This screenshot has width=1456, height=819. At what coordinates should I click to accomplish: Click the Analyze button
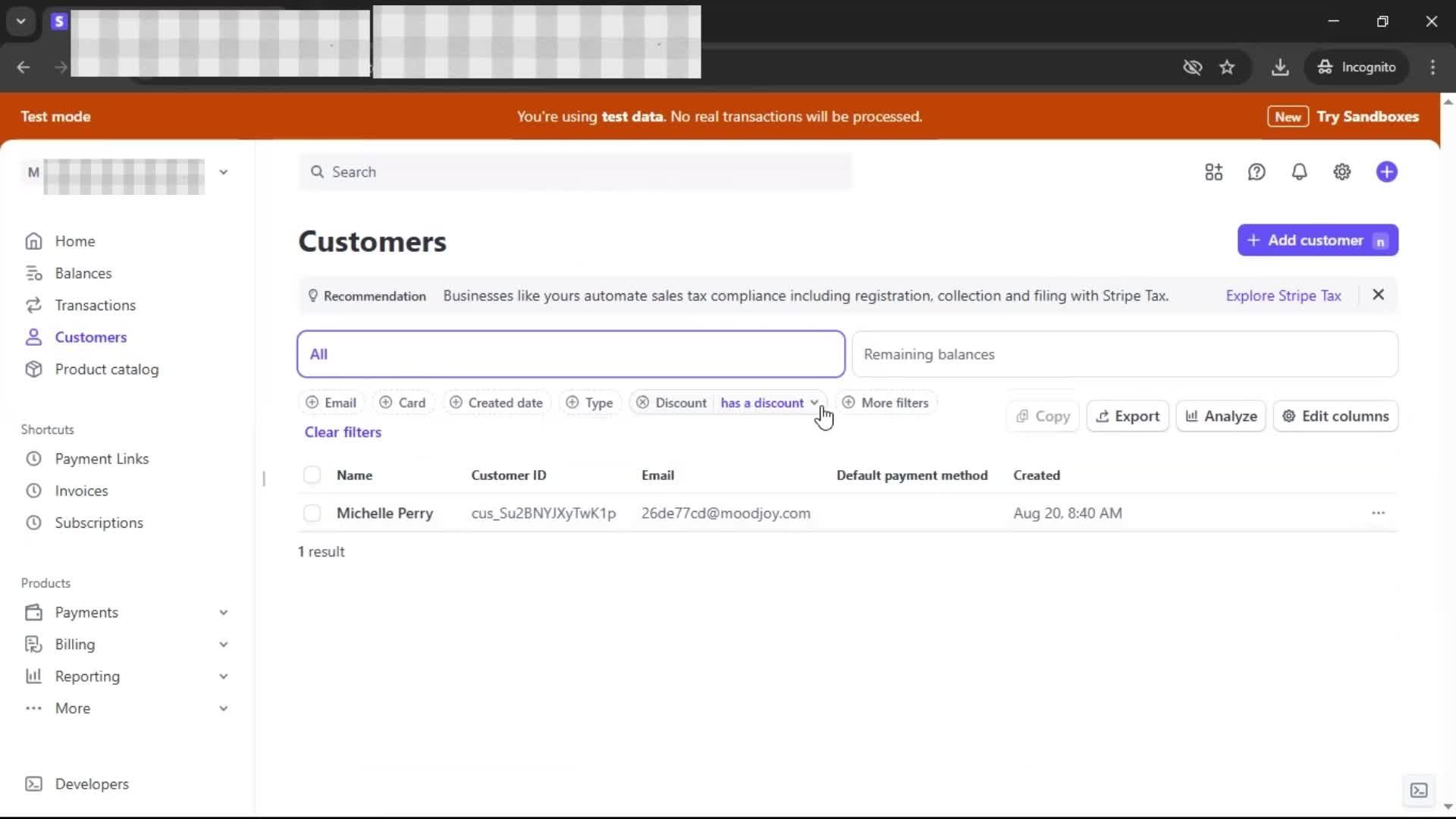click(1221, 416)
